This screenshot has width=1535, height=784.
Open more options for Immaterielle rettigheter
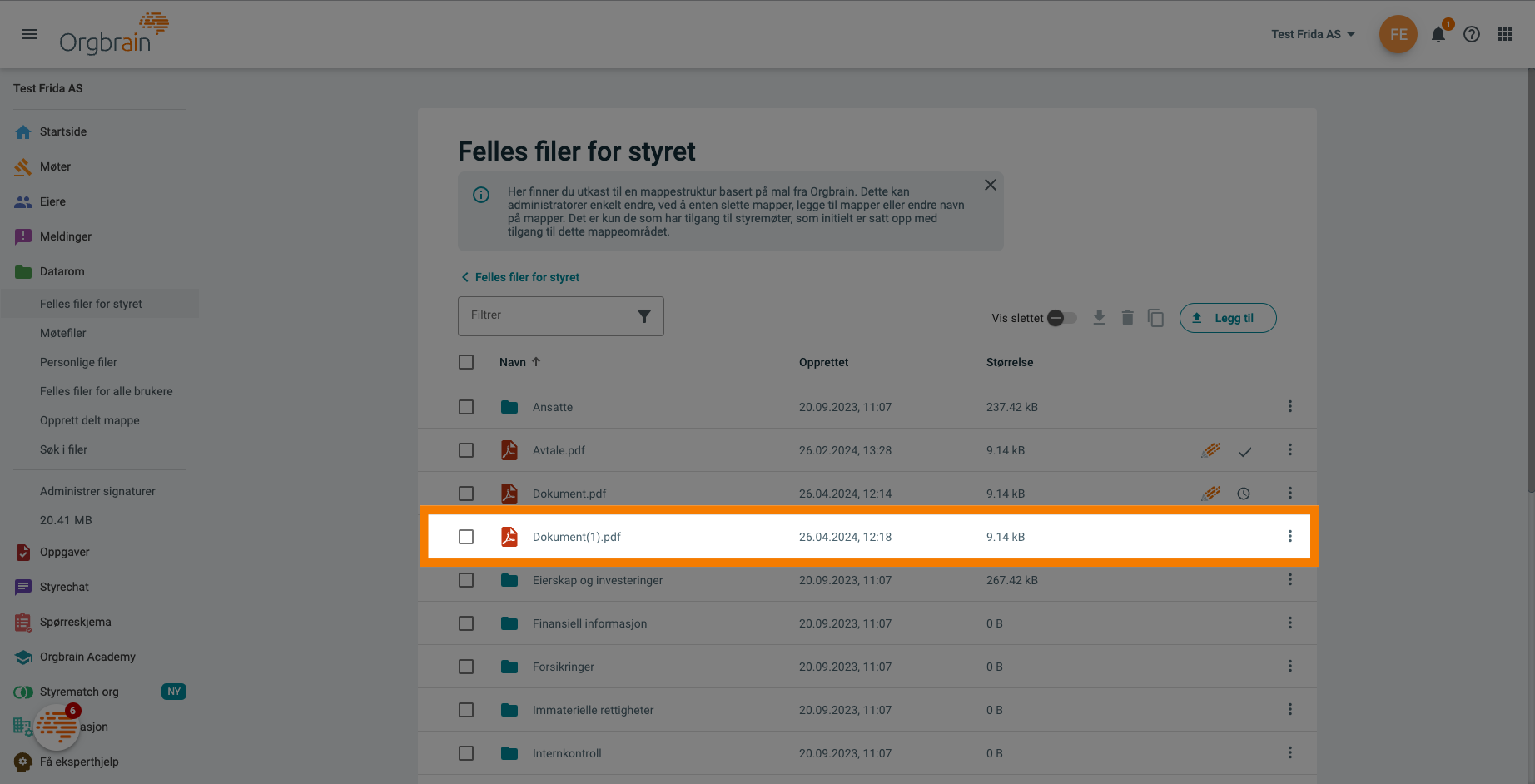coord(1290,709)
